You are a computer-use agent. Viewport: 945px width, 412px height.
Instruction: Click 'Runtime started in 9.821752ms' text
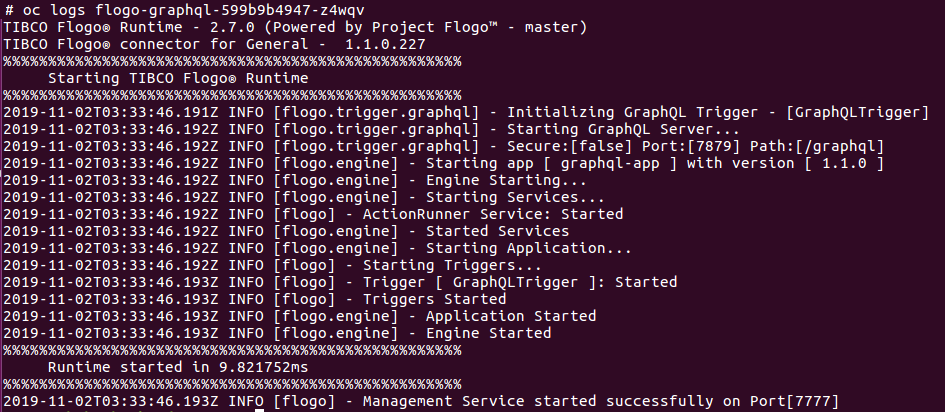(x=178, y=367)
